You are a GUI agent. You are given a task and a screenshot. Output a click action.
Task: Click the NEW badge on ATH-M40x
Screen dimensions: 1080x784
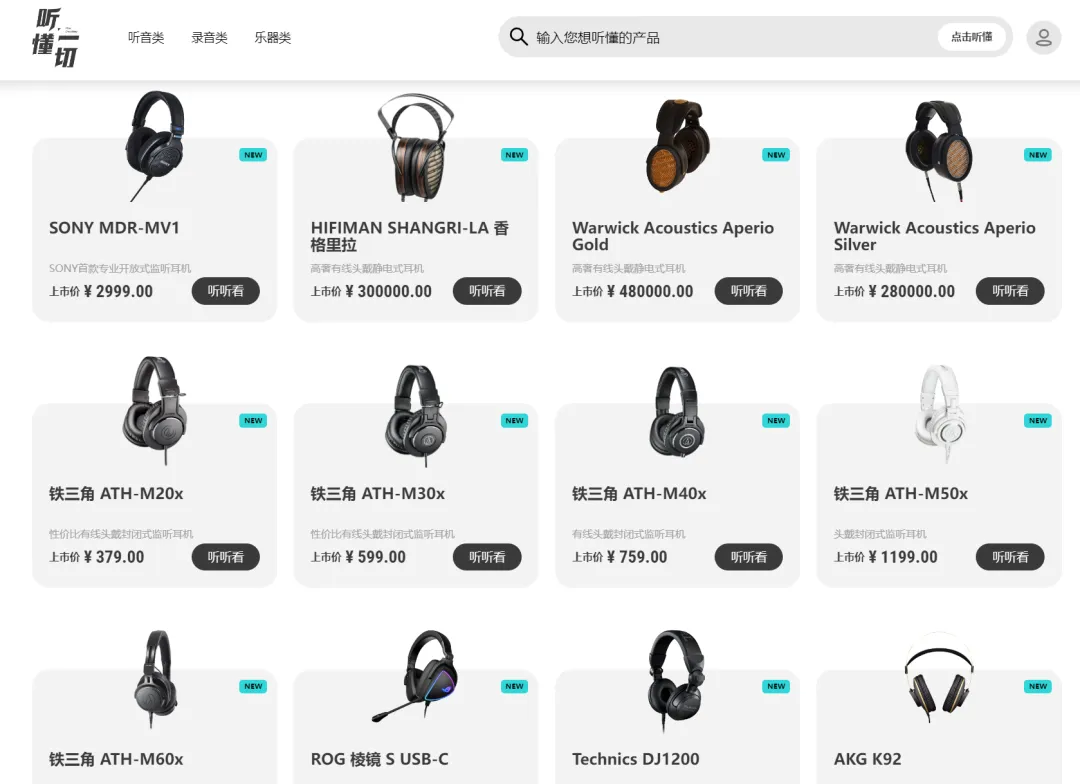pyautogui.click(x=776, y=421)
